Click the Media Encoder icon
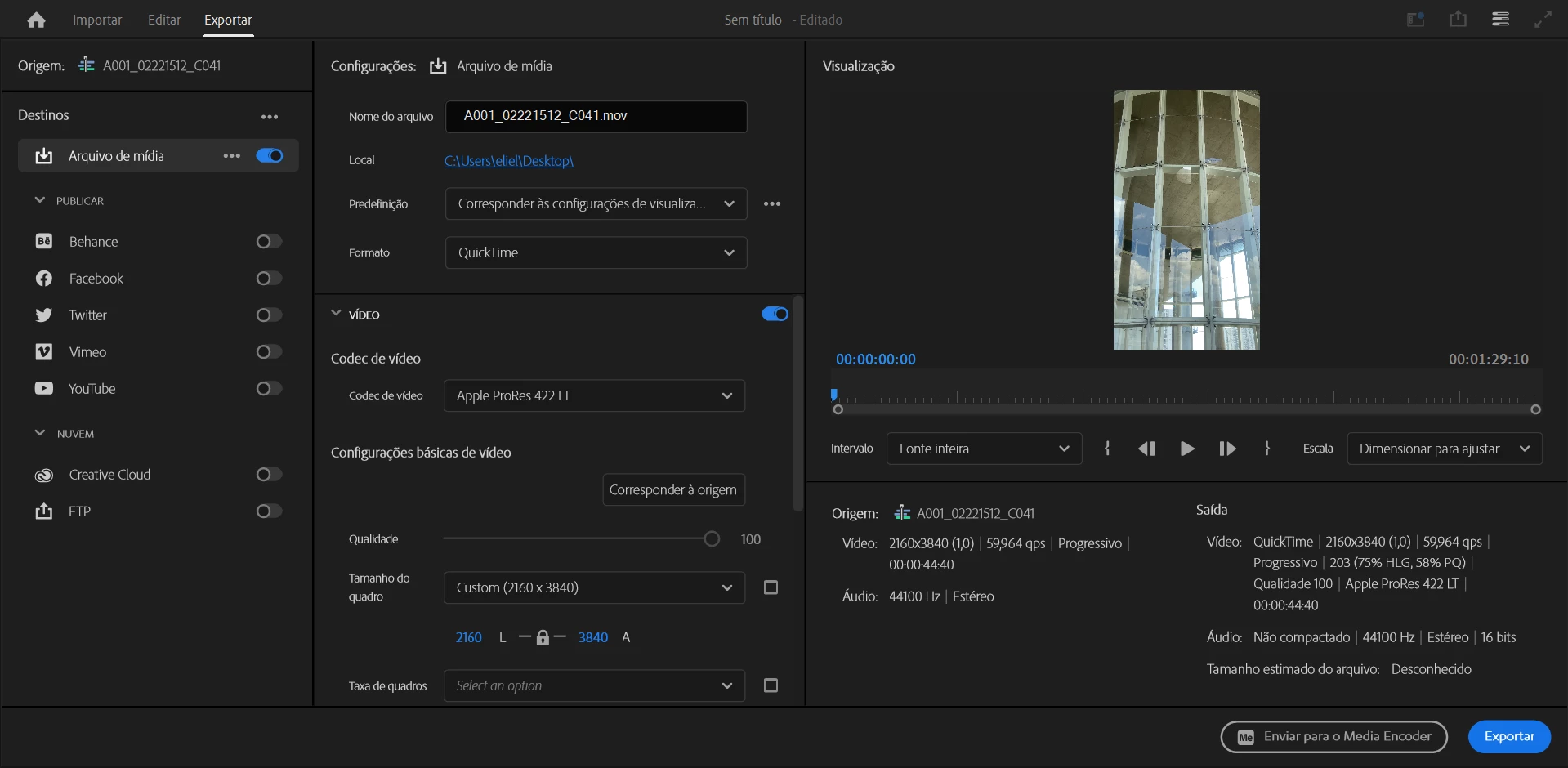This screenshot has width=1568, height=768. tap(1245, 737)
